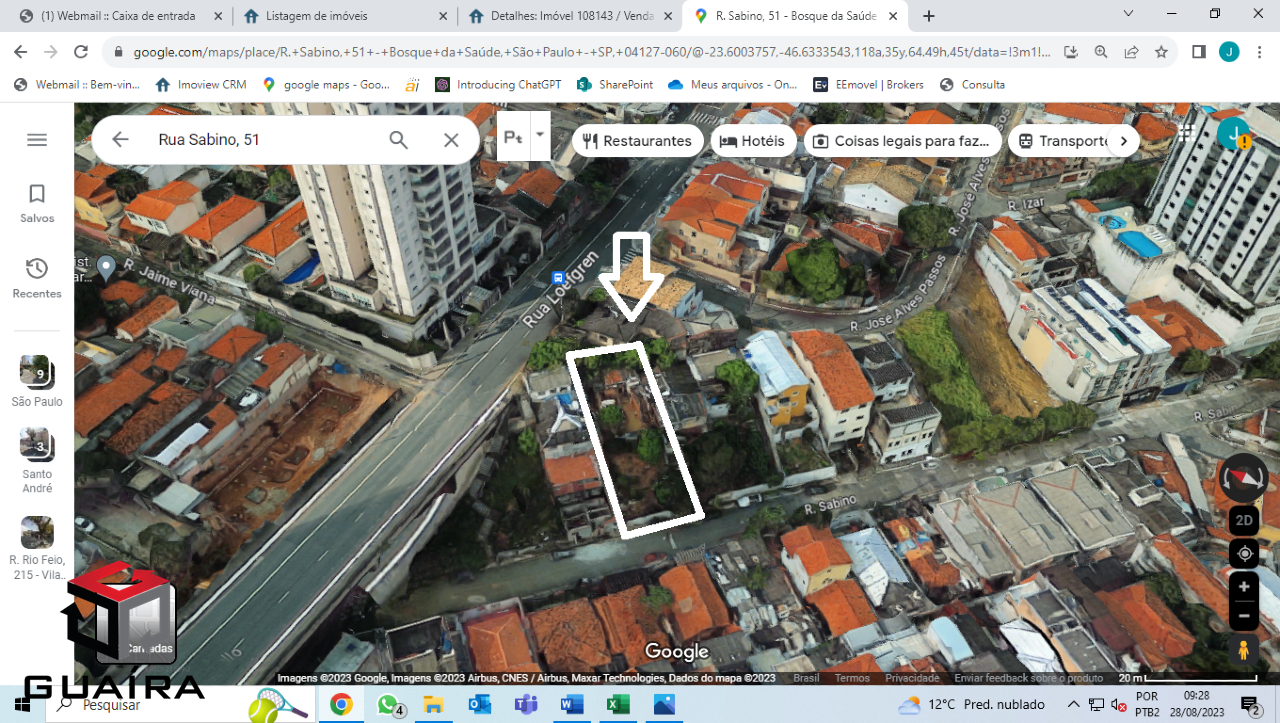Click the back arrow in search box
The width and height of the screenshot is (1280, 723).
click(x=121, y=140)
